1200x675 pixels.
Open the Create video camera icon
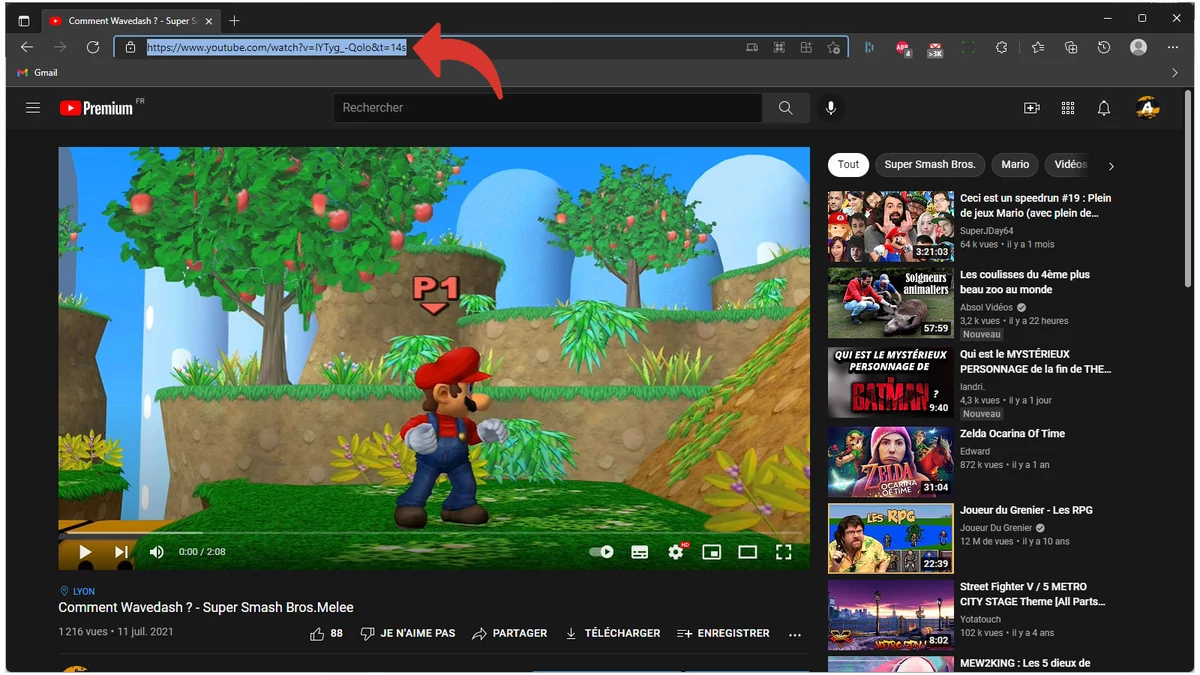1032,108
